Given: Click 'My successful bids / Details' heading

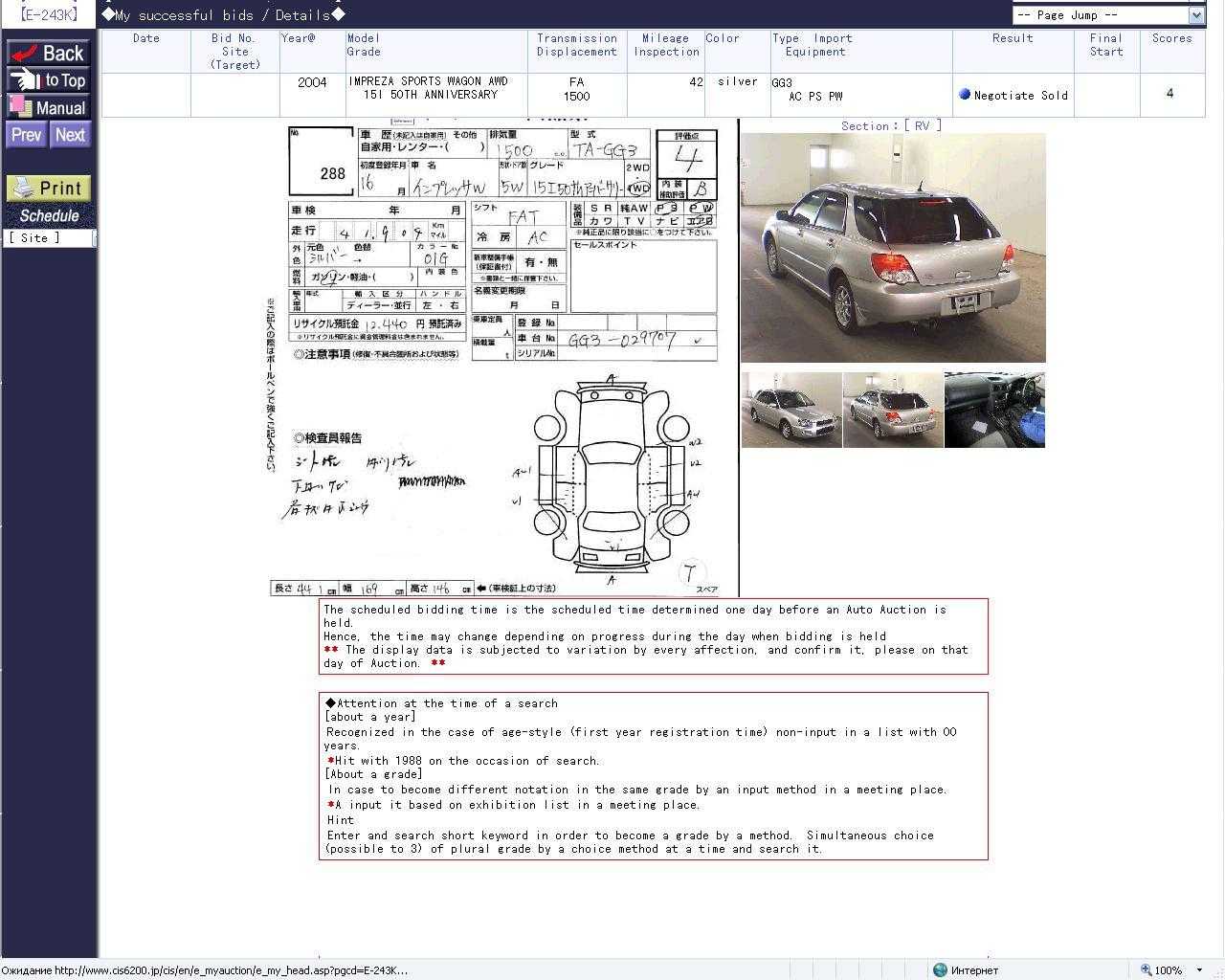Looking at the screenshot, I should point(223,14).
